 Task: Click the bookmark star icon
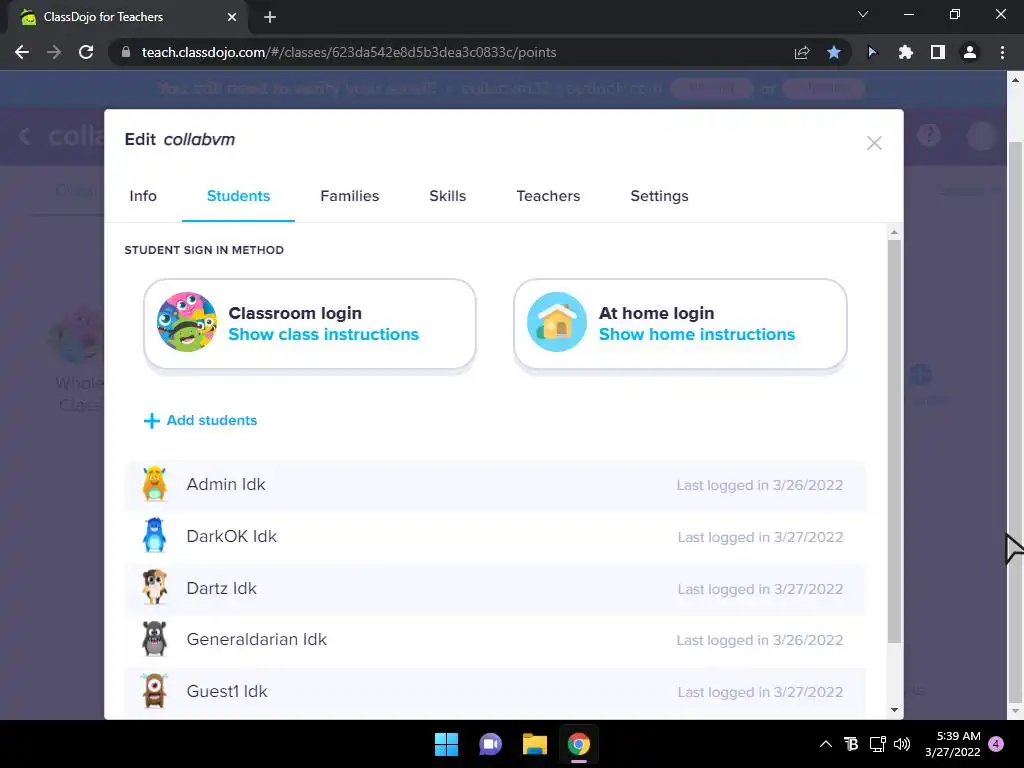click(834, 52)
